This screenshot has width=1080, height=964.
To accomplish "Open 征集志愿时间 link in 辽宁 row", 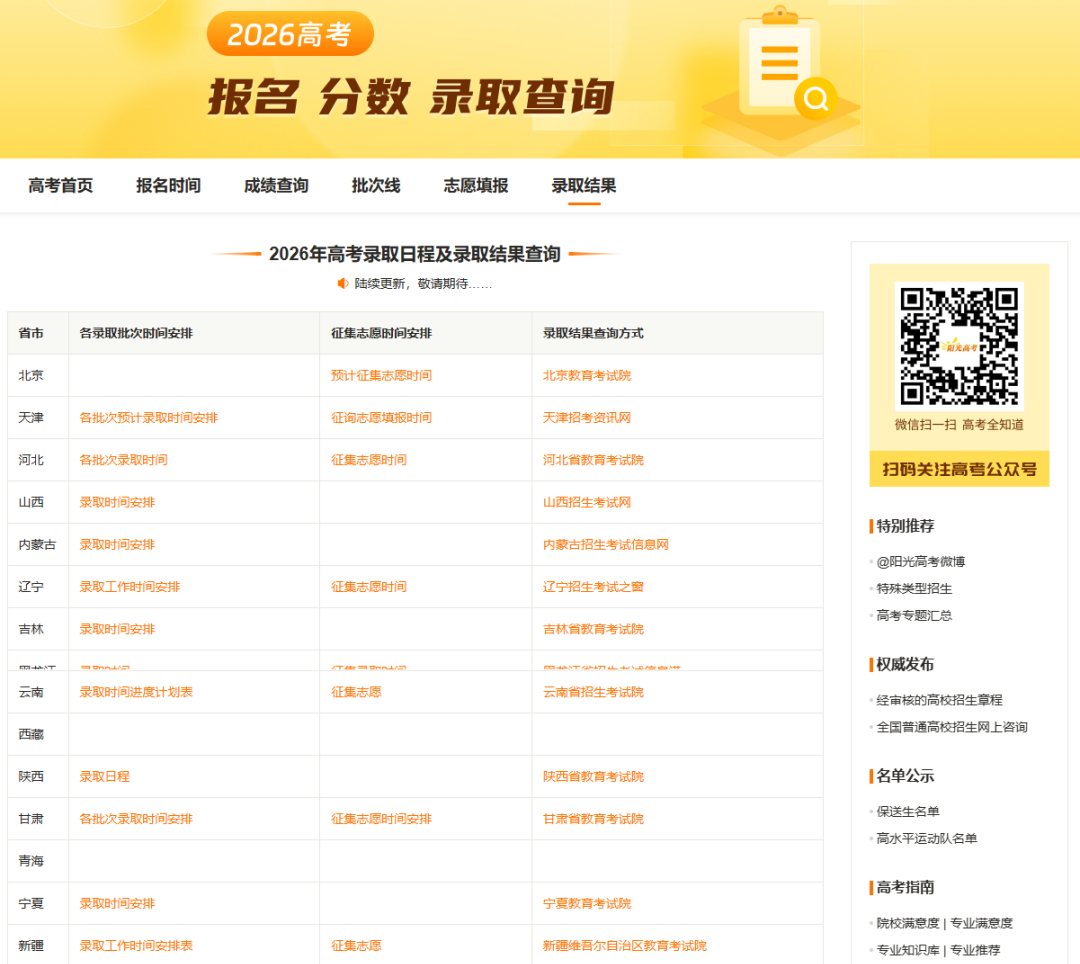I will [x=369, y=587].
